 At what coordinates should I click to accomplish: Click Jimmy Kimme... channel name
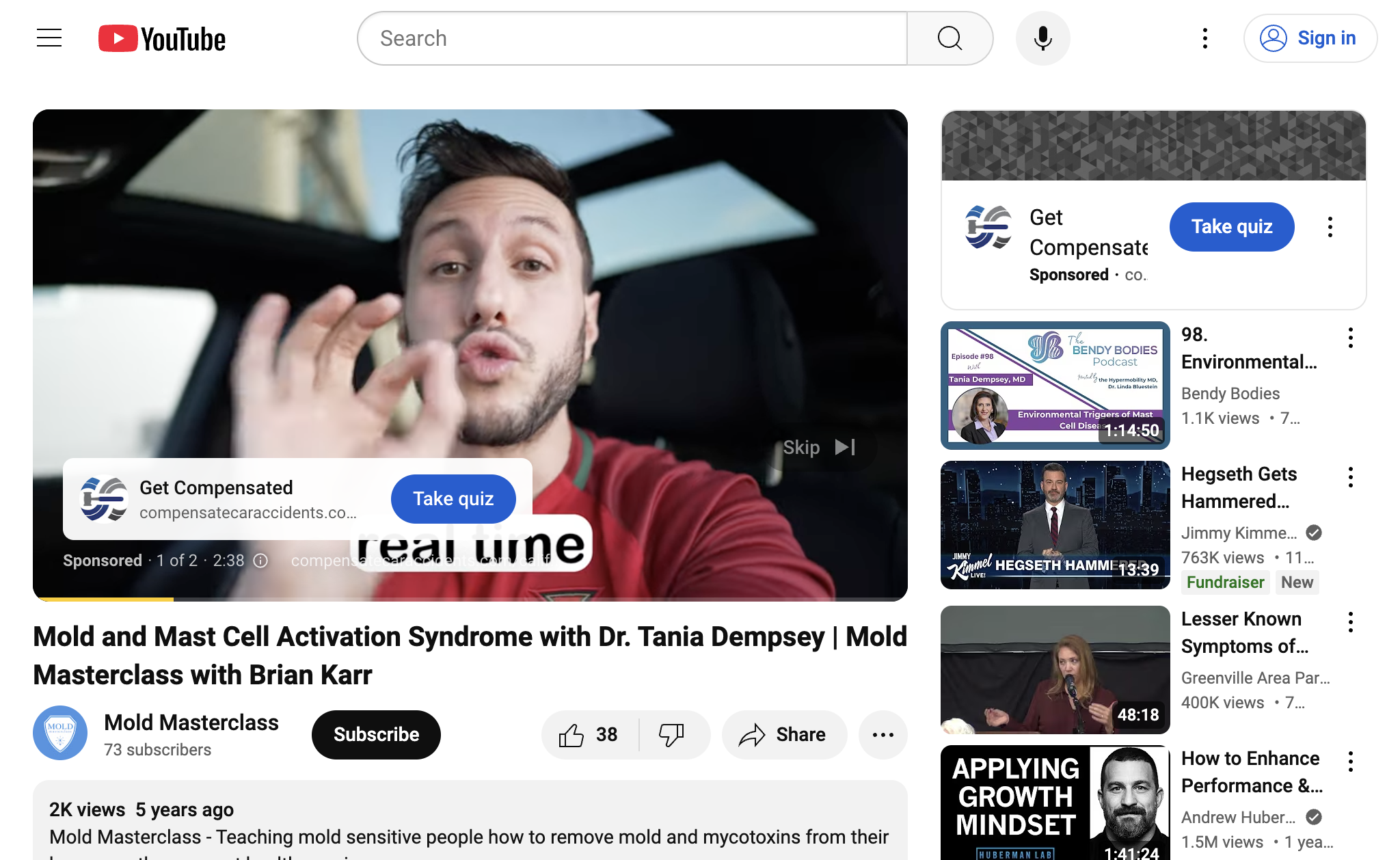click(x=1239, y=533)
